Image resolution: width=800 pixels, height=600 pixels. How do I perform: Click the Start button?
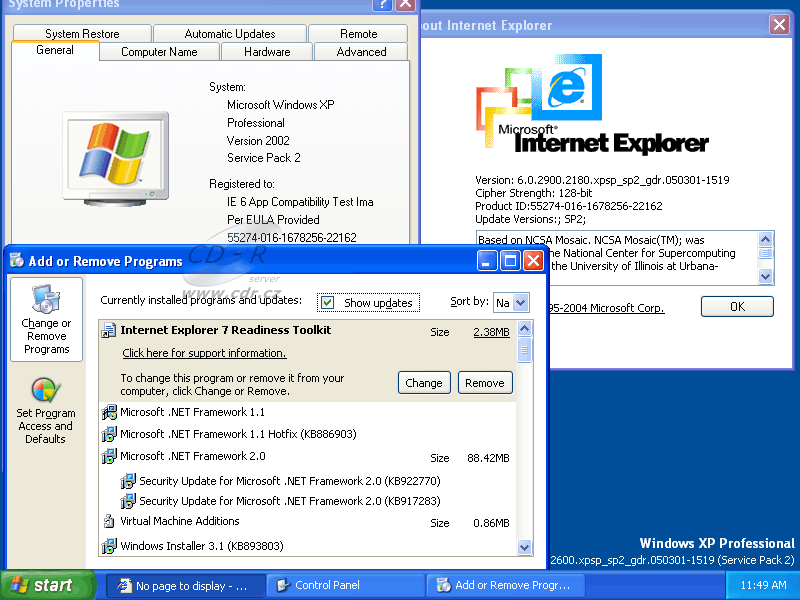coord(47,585)
